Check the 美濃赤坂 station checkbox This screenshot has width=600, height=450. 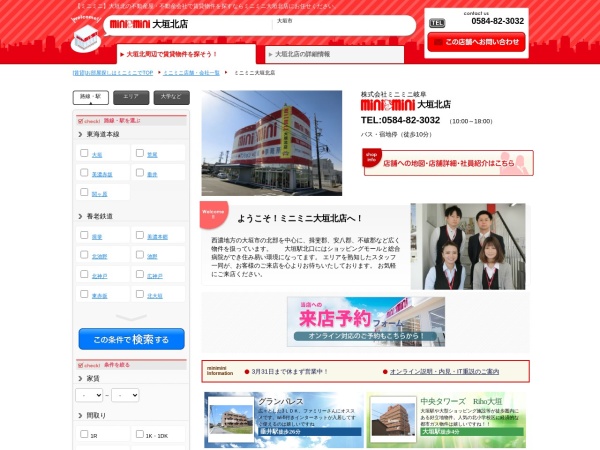84,173
